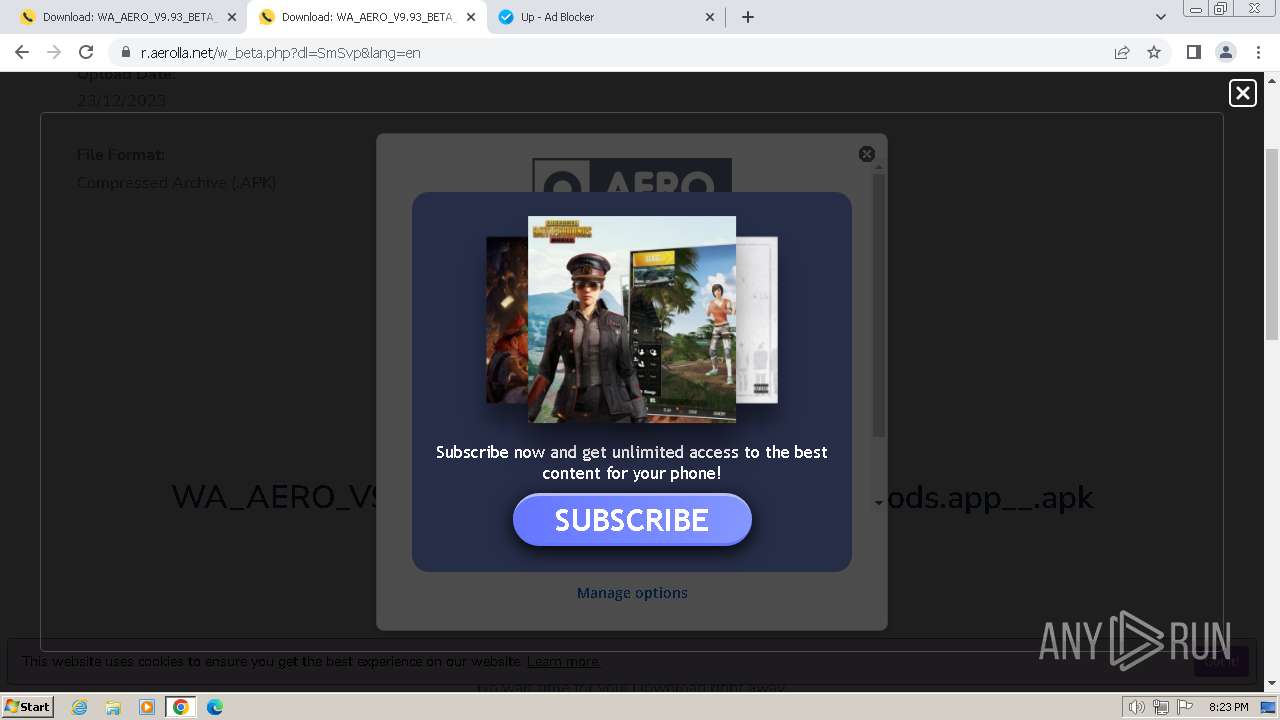
Task: Bookmark this page with the star icon
Action: (x=1154, y=52)
